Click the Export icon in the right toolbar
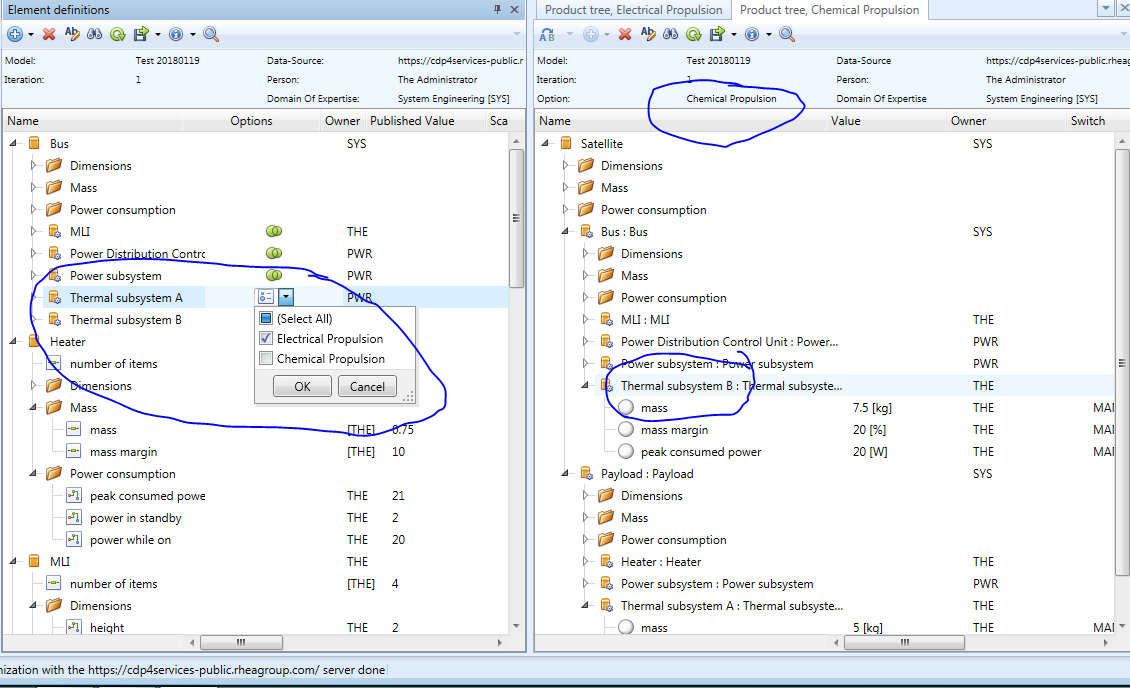This screenshot has width=1130, height=688. [719, 33]
